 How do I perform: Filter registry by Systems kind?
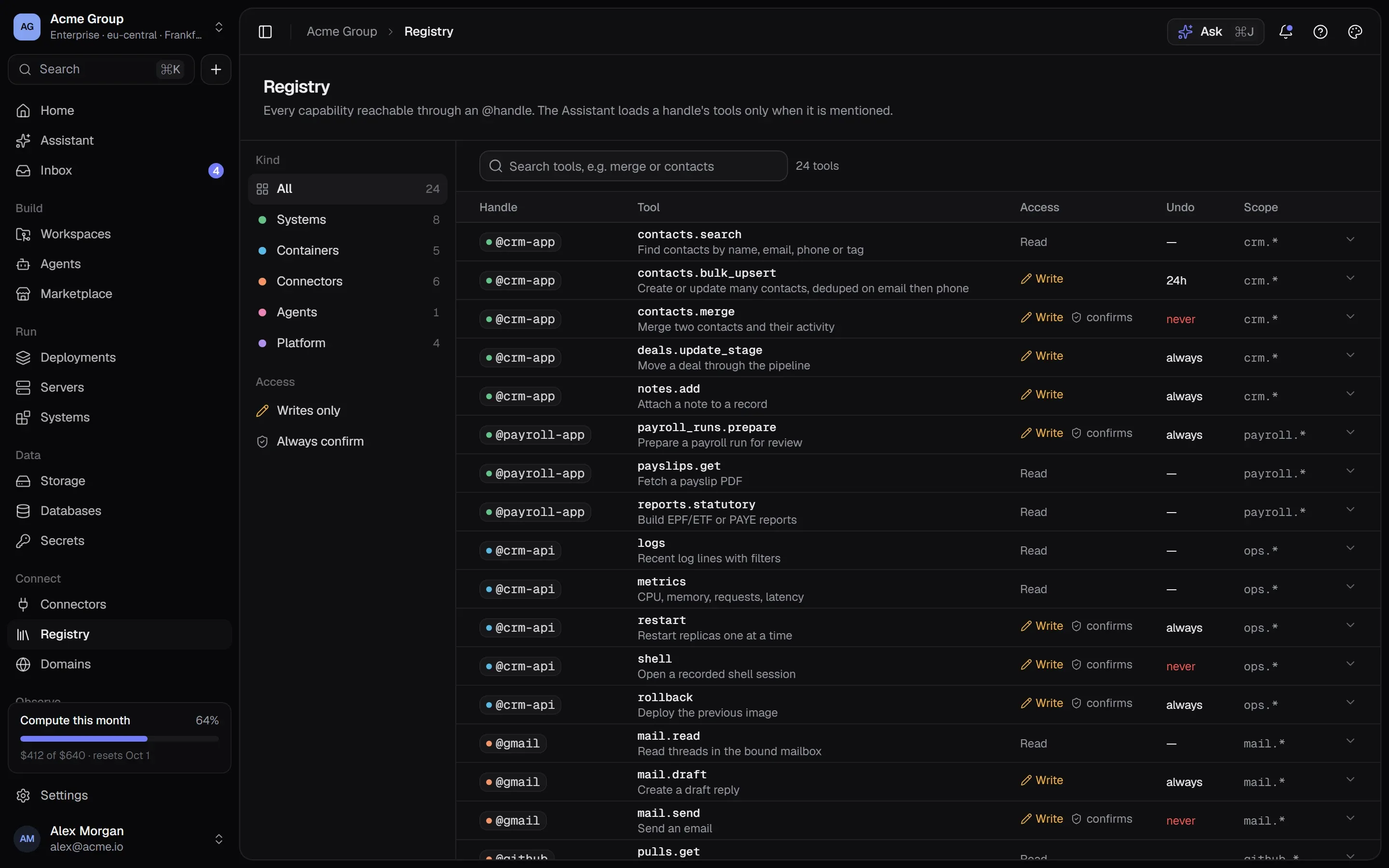348,220
